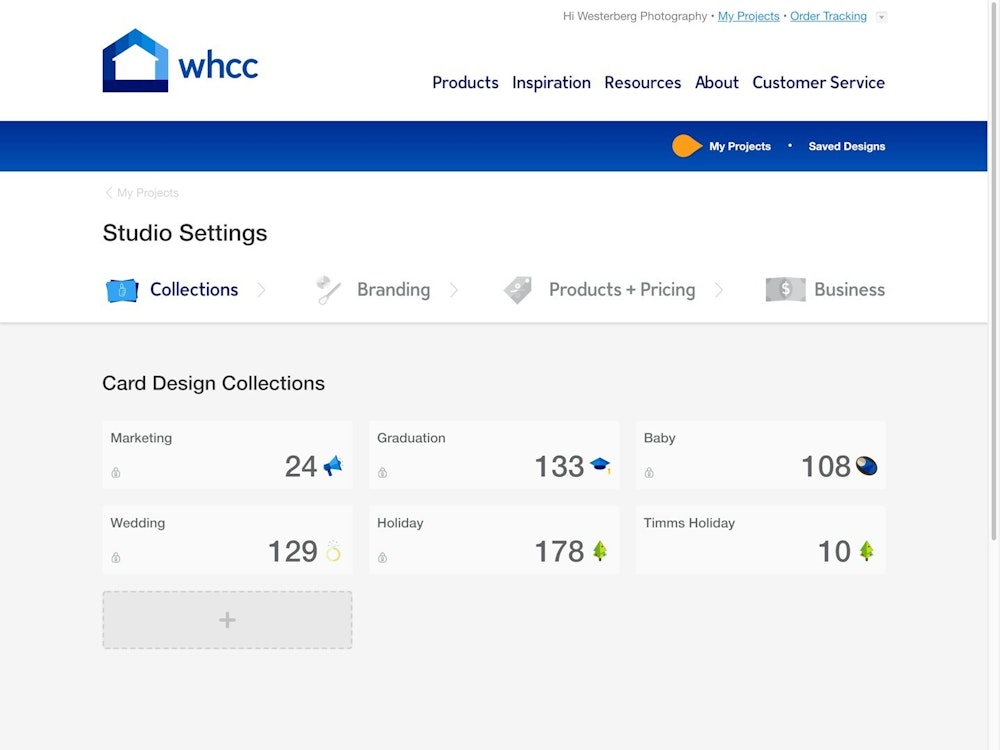The height and width of the screenshot is (750, 1000).
Task: Go to Saved Designs
Action: (846, 146)
